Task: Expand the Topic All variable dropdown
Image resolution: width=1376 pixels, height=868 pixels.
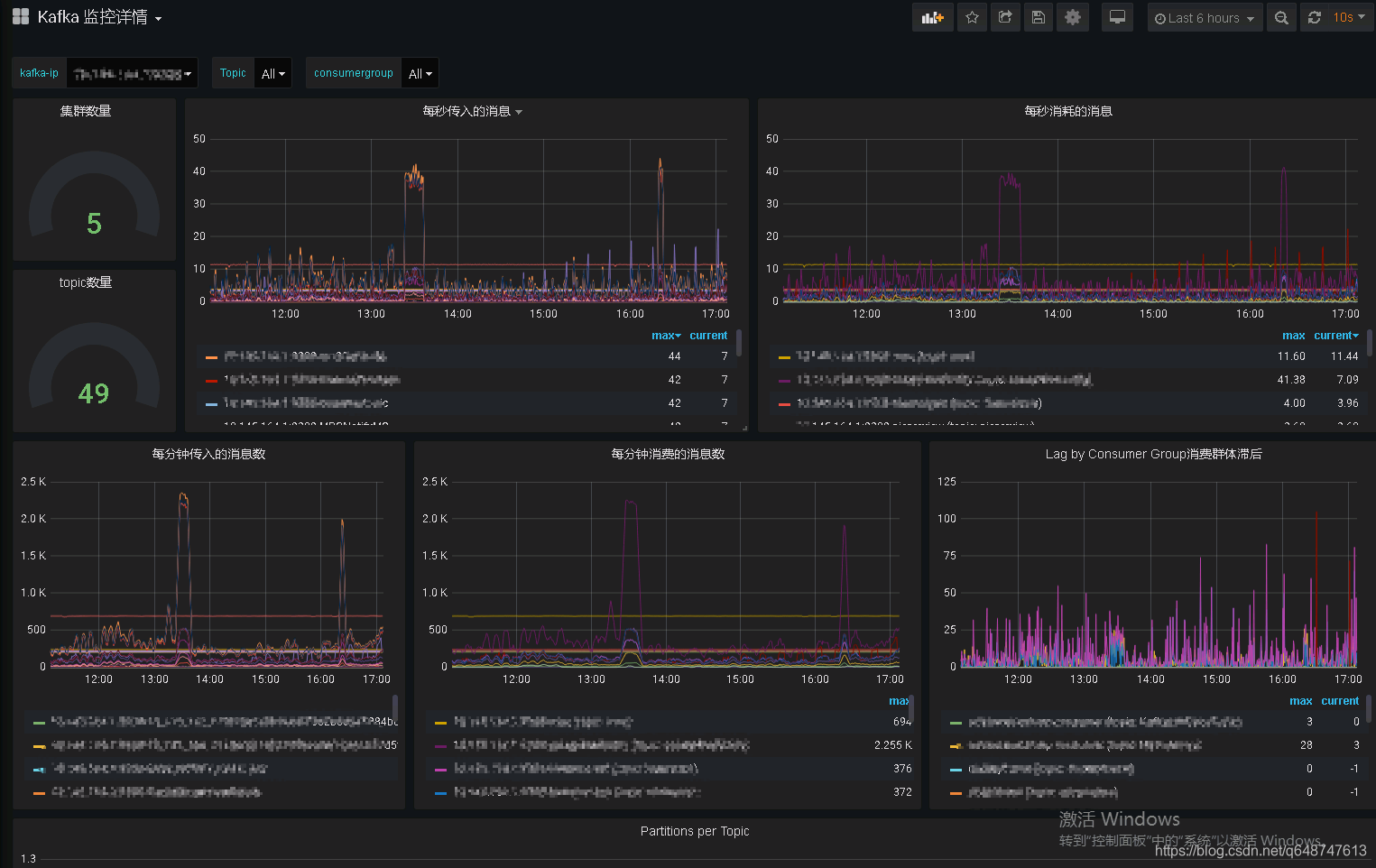Action: tap(272, 73)
